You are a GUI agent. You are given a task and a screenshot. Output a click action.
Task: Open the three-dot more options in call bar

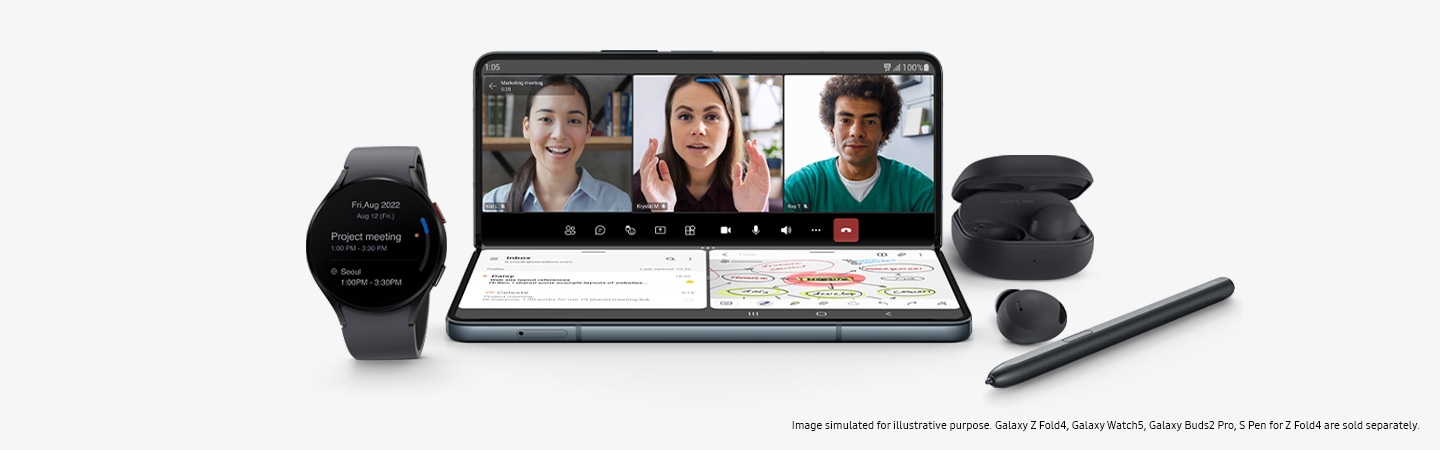pos(816,230)
